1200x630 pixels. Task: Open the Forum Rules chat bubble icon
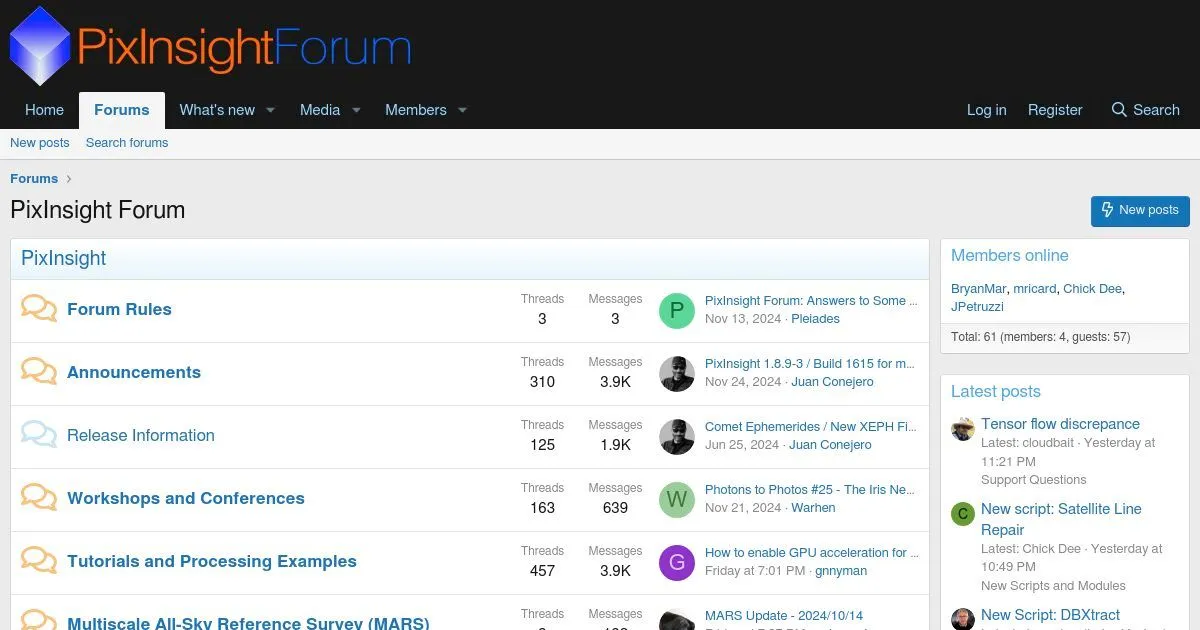(39, 308)
